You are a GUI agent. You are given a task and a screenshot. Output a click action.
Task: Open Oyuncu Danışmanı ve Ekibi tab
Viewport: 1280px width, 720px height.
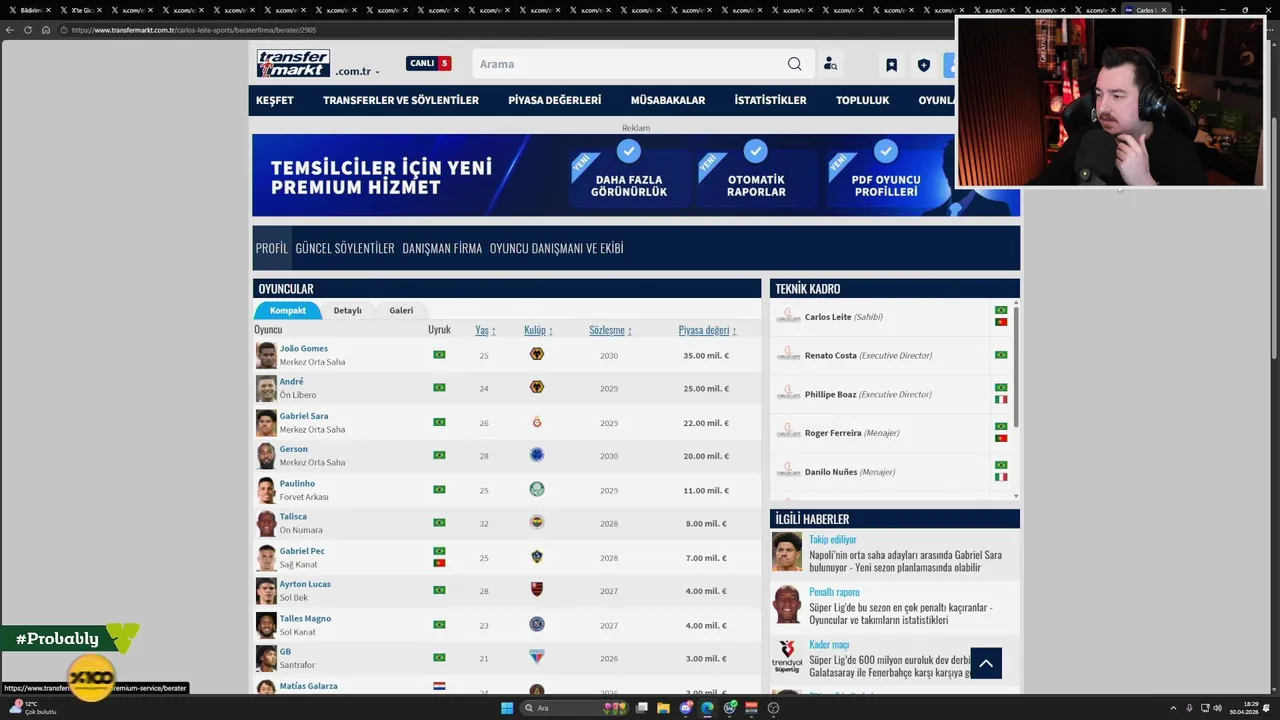click(556, 248)
